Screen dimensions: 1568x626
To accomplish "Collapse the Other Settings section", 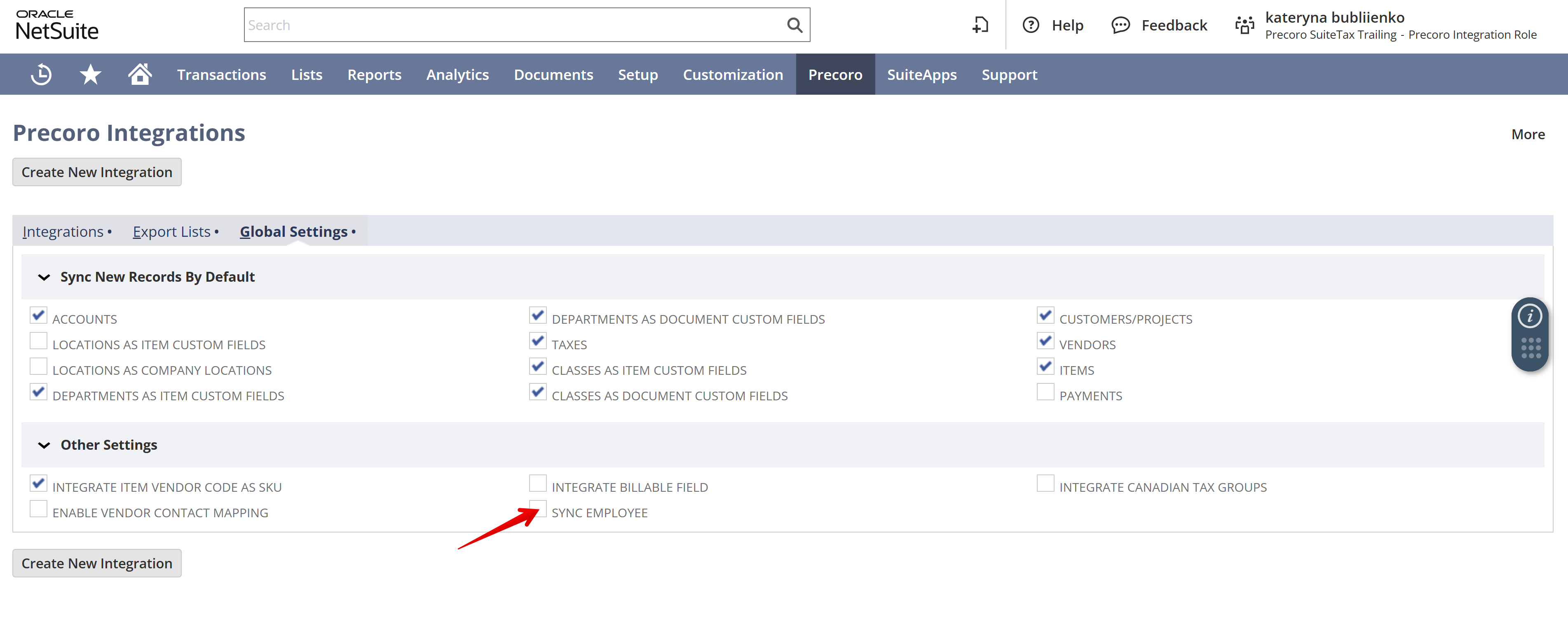I will click(x=44, y=445).
